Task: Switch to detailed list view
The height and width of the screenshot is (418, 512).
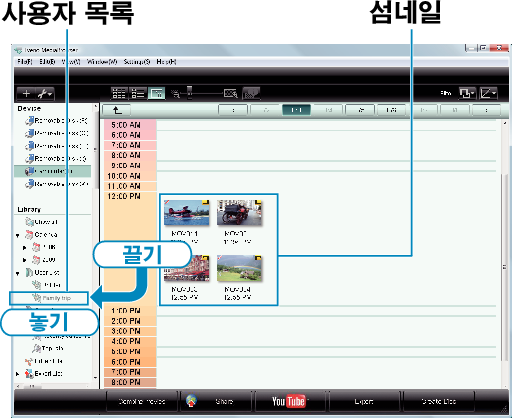Action: 138,94
